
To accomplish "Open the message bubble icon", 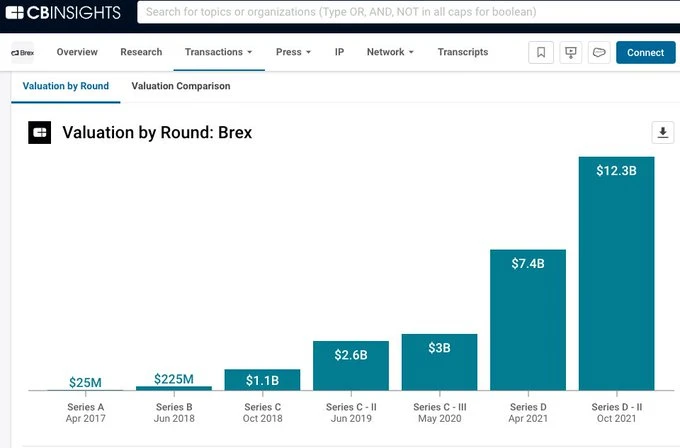I will [x=599, y=52].
